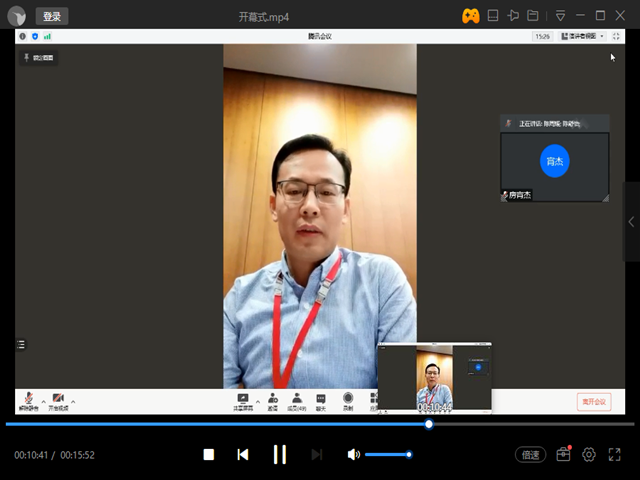Open player settings gear icon
The width and height of the screenshot is (640, 480).
589,455
